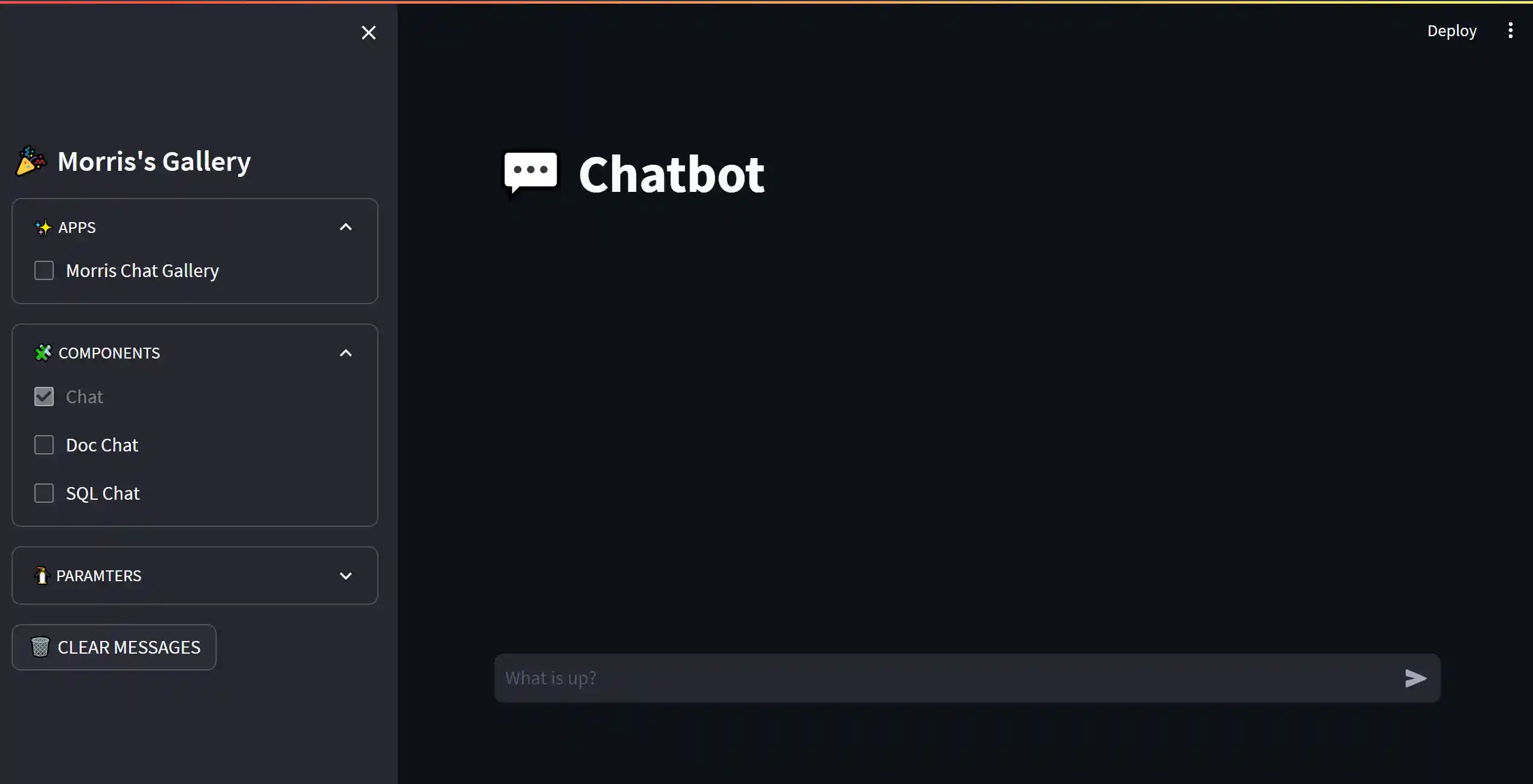Click the puzzle piece icon next to COMPONENTS

coord(43,353)
